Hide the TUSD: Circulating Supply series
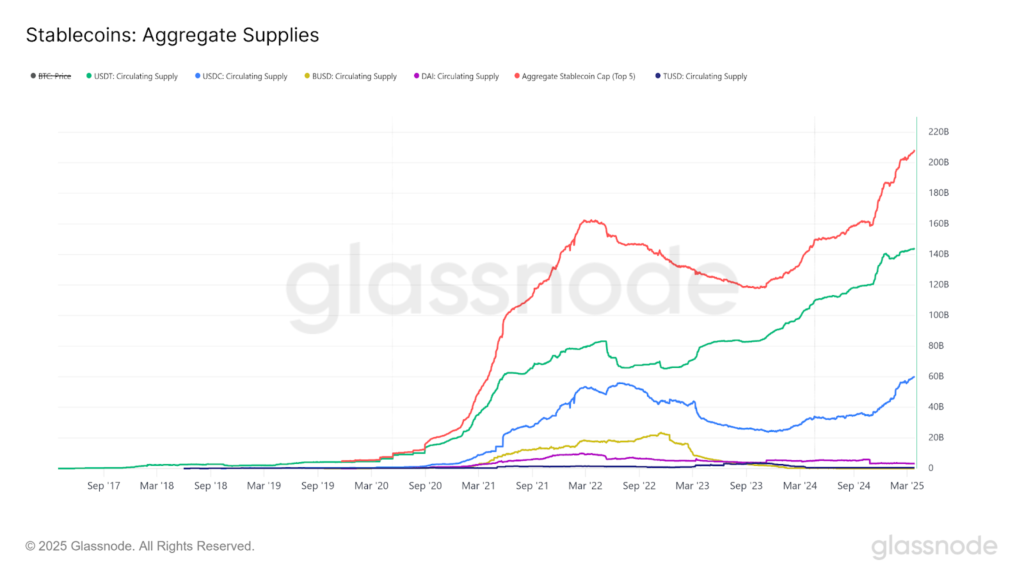 (706, 76)
